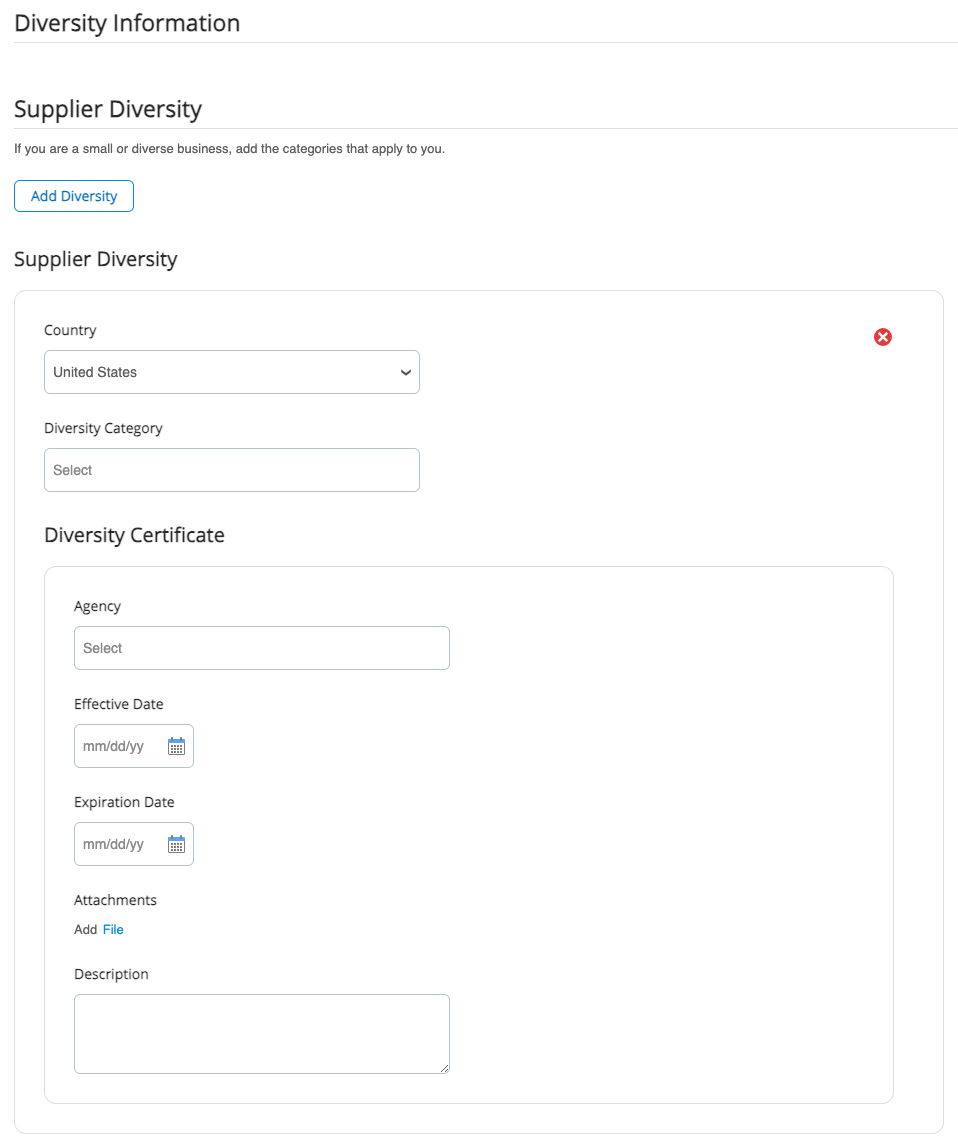
Task: Click the Description field label
Action: 111,974
